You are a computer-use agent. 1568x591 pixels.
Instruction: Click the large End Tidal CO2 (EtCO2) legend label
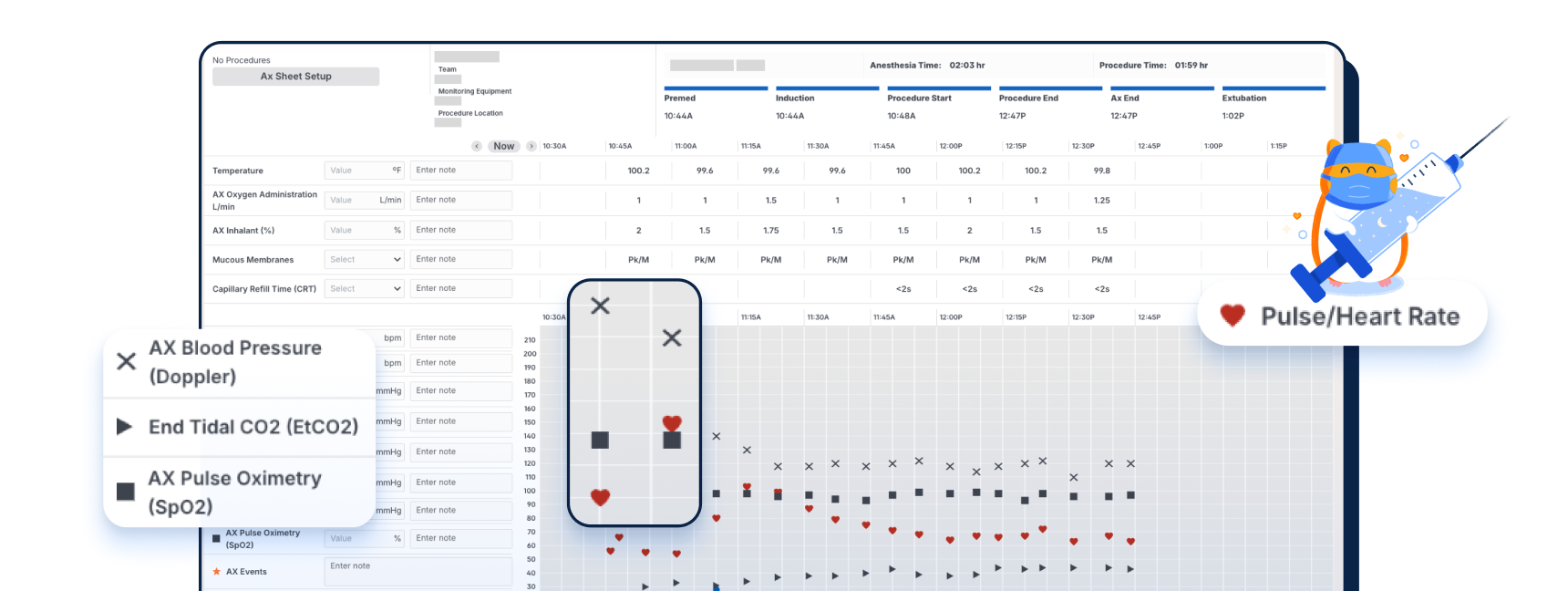point(253,427)
